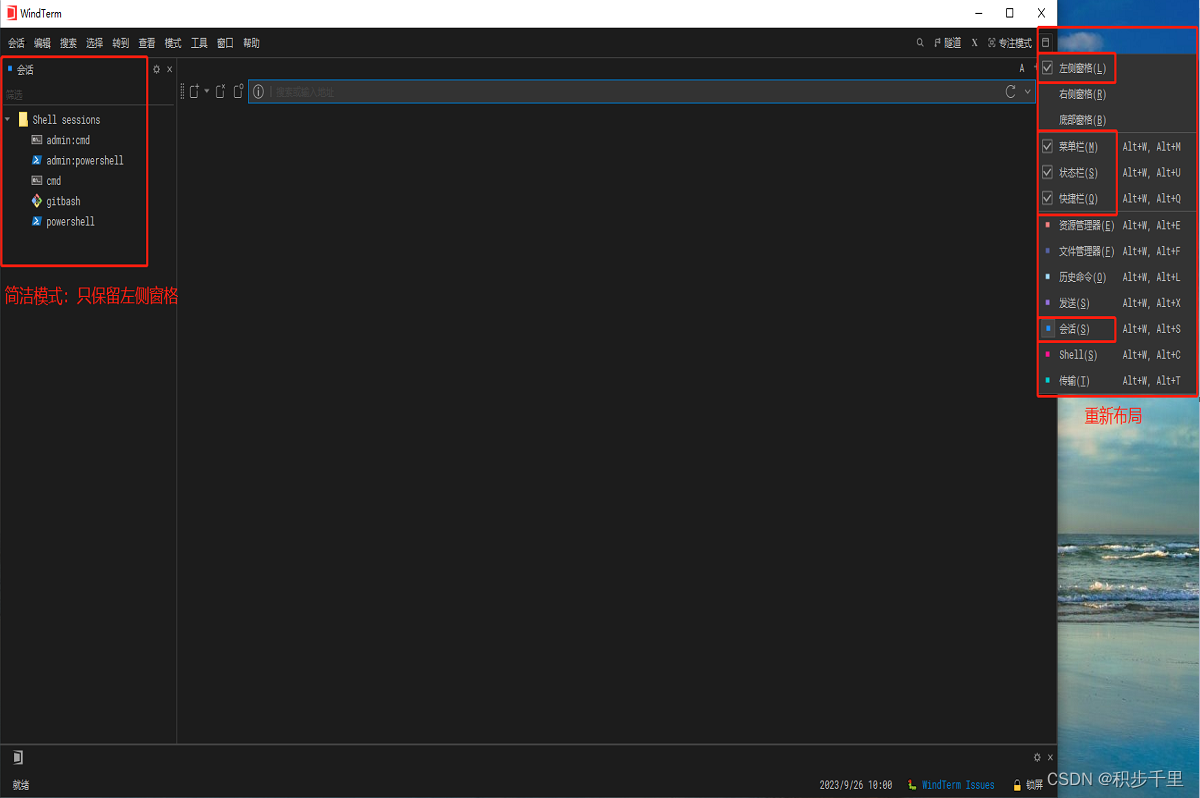The width and height of the screenshot is (1200, 798).
Task: Open the 隧道 tunnel button
Action: click(x=947, y=43)
